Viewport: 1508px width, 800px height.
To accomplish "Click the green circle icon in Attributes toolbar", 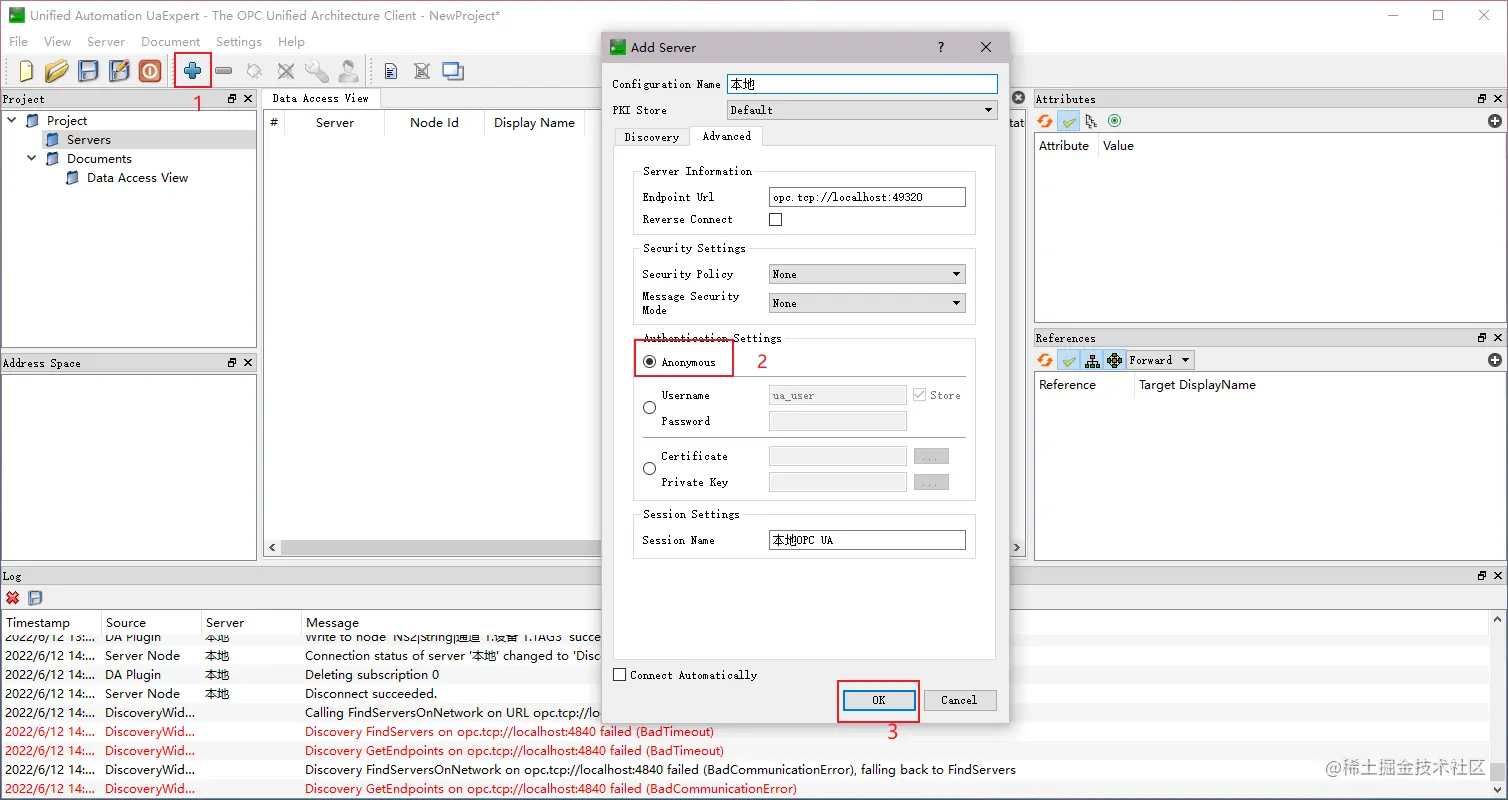I will pos(1114,121).
